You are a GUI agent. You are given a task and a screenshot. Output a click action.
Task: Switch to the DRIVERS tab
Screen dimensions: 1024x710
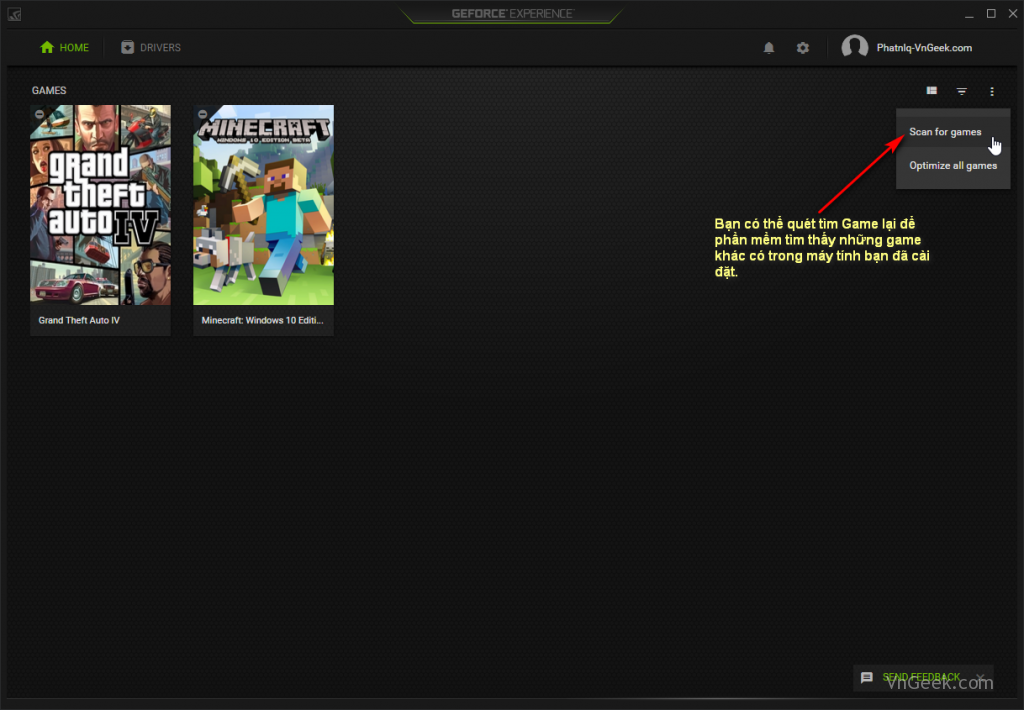tap(151, 48)
